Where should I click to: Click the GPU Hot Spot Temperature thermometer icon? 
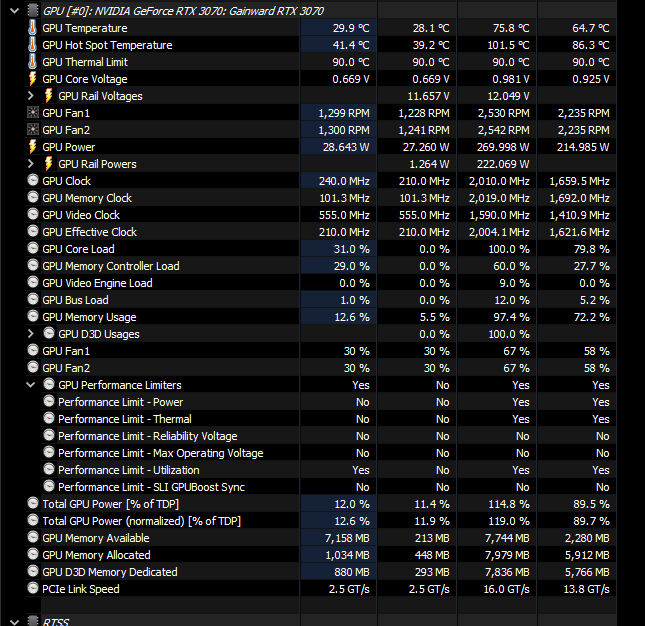[32, 45]
